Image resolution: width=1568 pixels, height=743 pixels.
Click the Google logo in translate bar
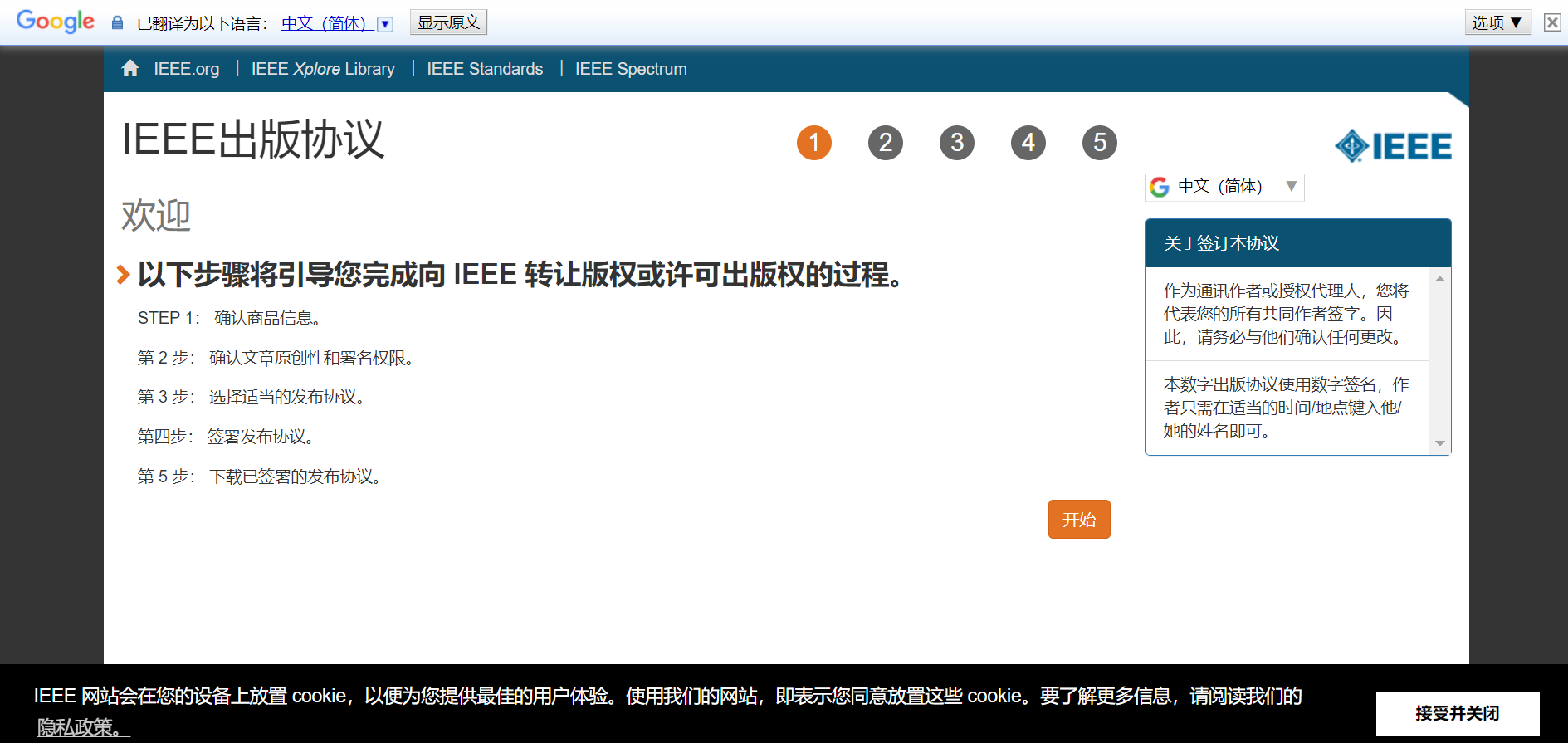click(x=56, y=22)
